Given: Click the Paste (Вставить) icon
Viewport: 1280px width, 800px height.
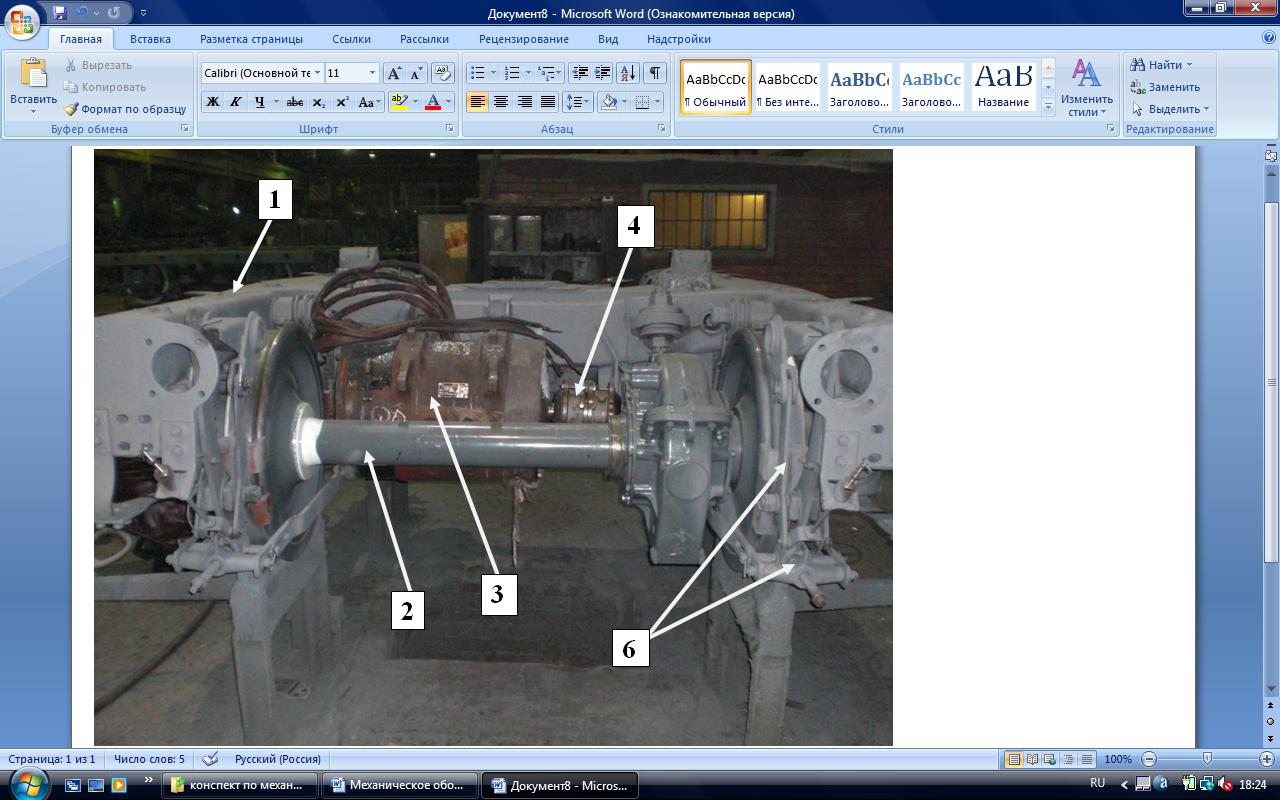Looking at the screenshot, I should (33, 75).
